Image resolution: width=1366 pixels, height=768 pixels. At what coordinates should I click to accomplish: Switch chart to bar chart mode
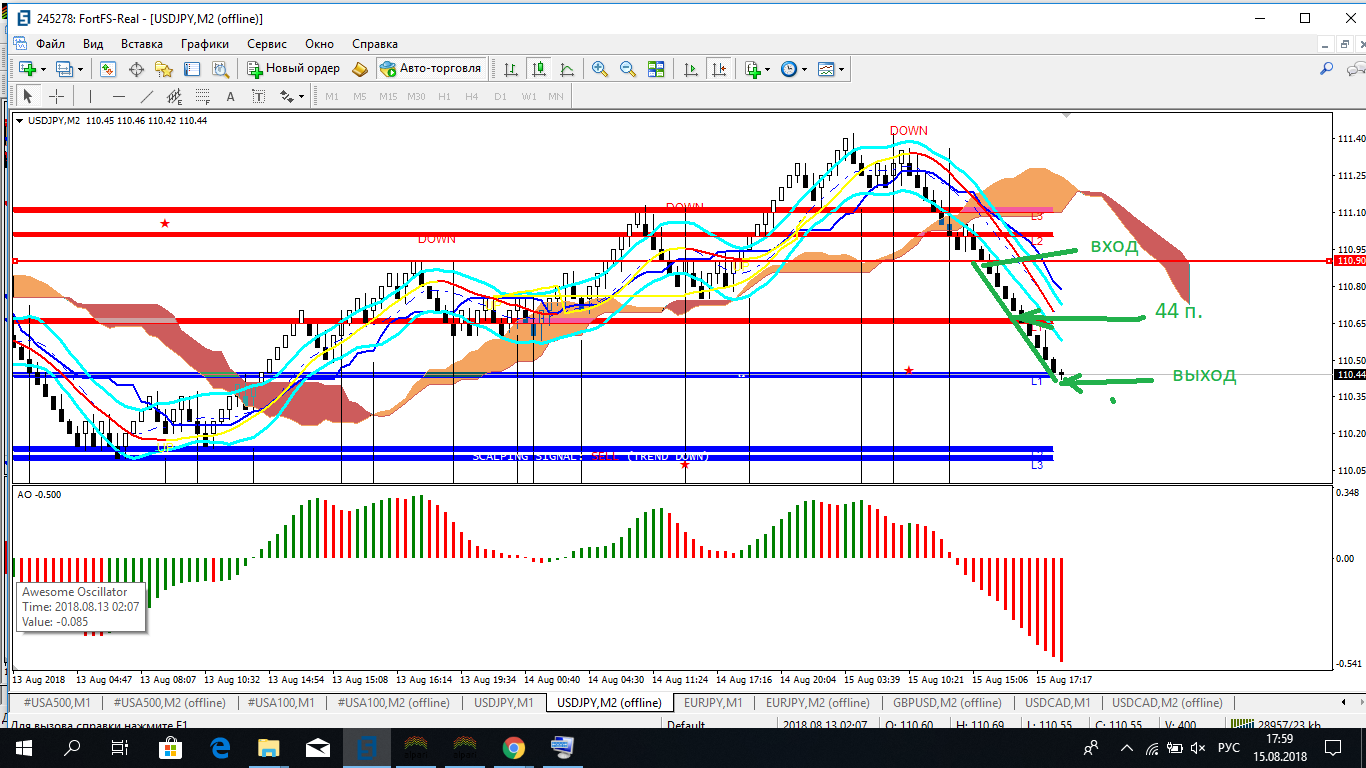pyautogui.click(x=511, y=69)
